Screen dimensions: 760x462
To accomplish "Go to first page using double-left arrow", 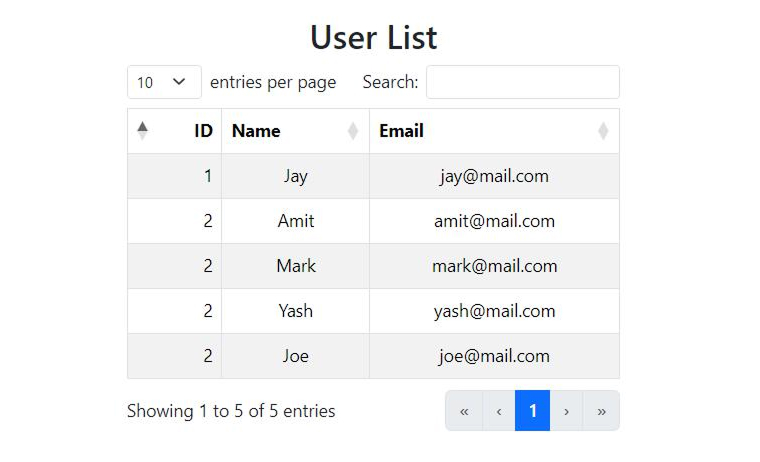I will click(464, 411).
